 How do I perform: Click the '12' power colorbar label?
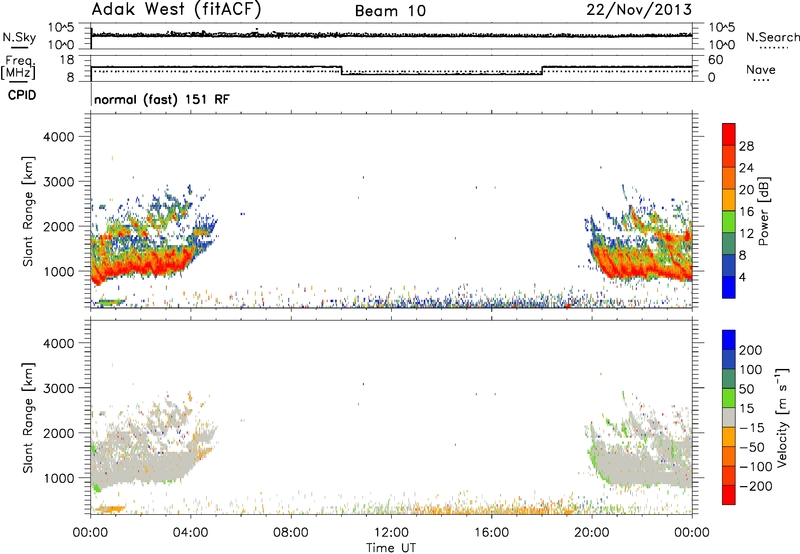pos(746,234)
